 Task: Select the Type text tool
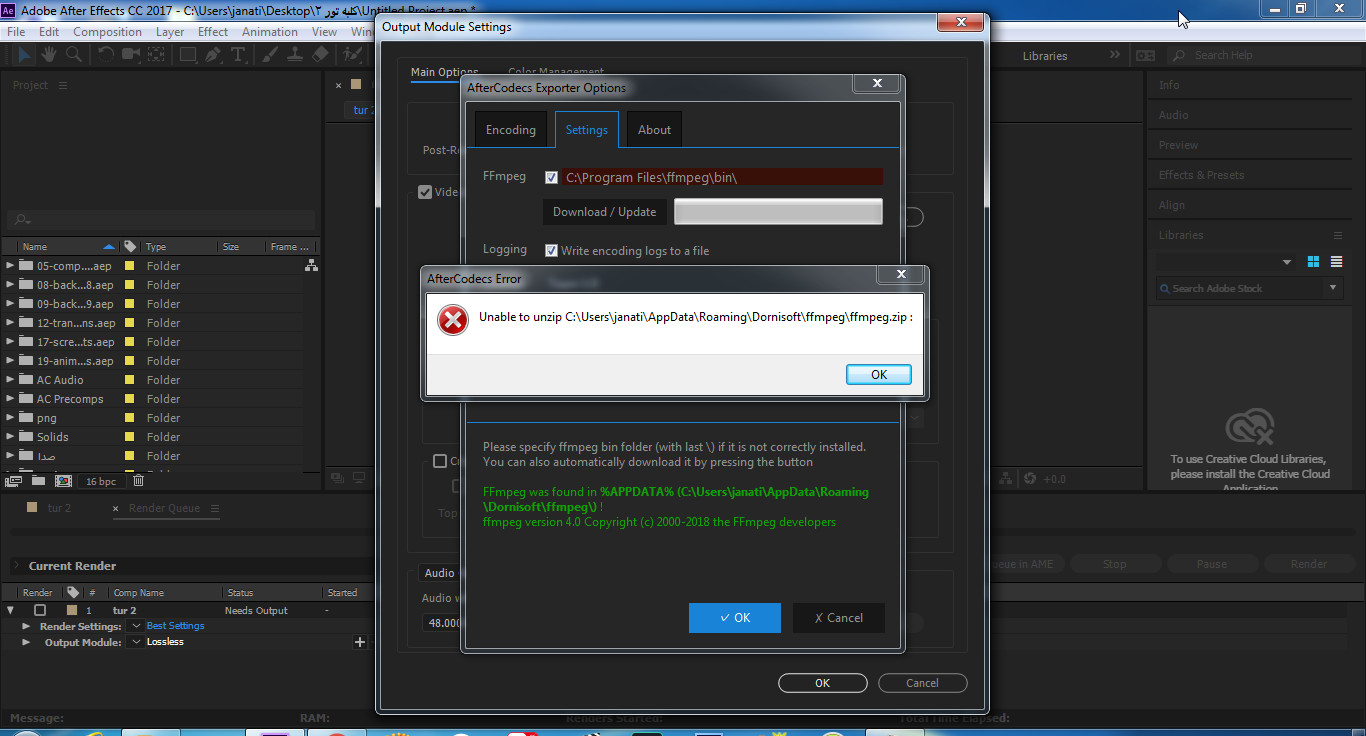(x=238, y=55)
